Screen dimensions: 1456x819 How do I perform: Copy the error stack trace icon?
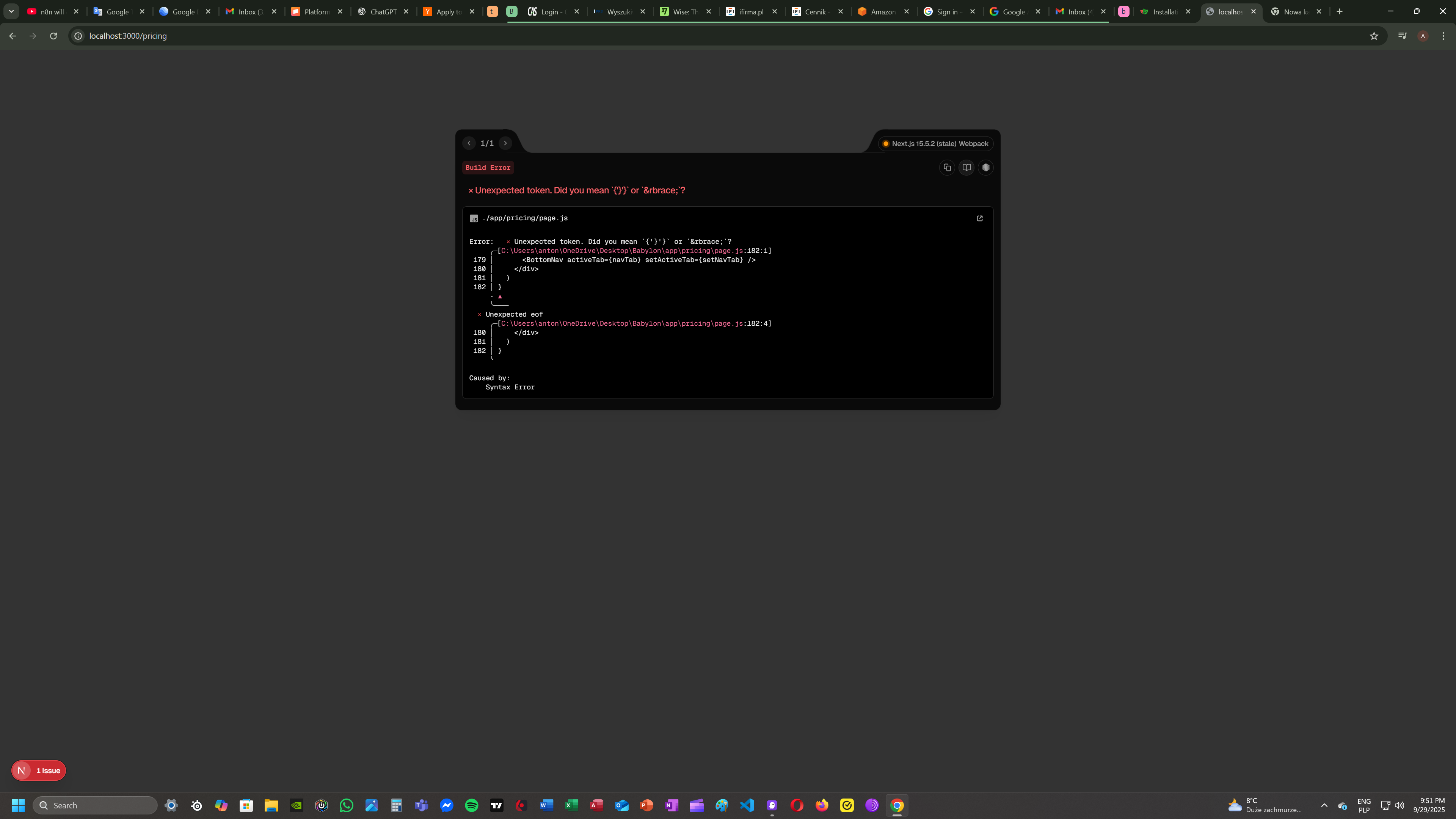947,167
